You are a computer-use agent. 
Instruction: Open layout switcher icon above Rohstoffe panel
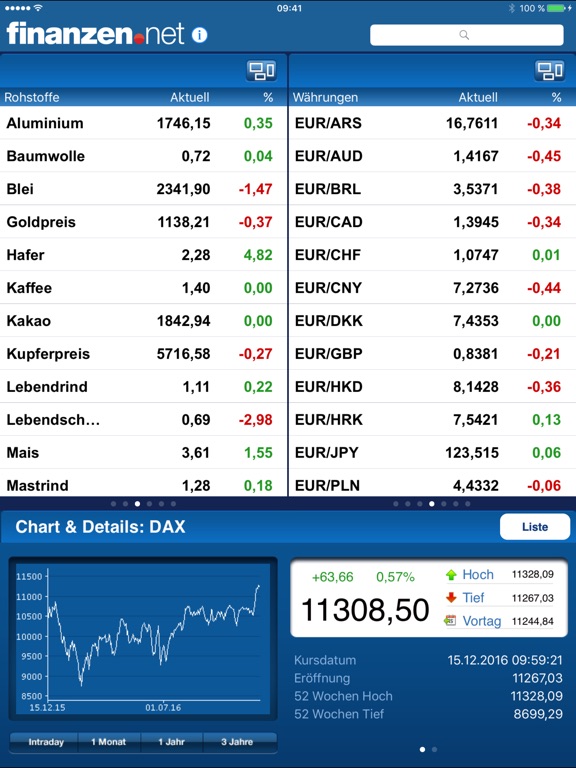[261, 71]
